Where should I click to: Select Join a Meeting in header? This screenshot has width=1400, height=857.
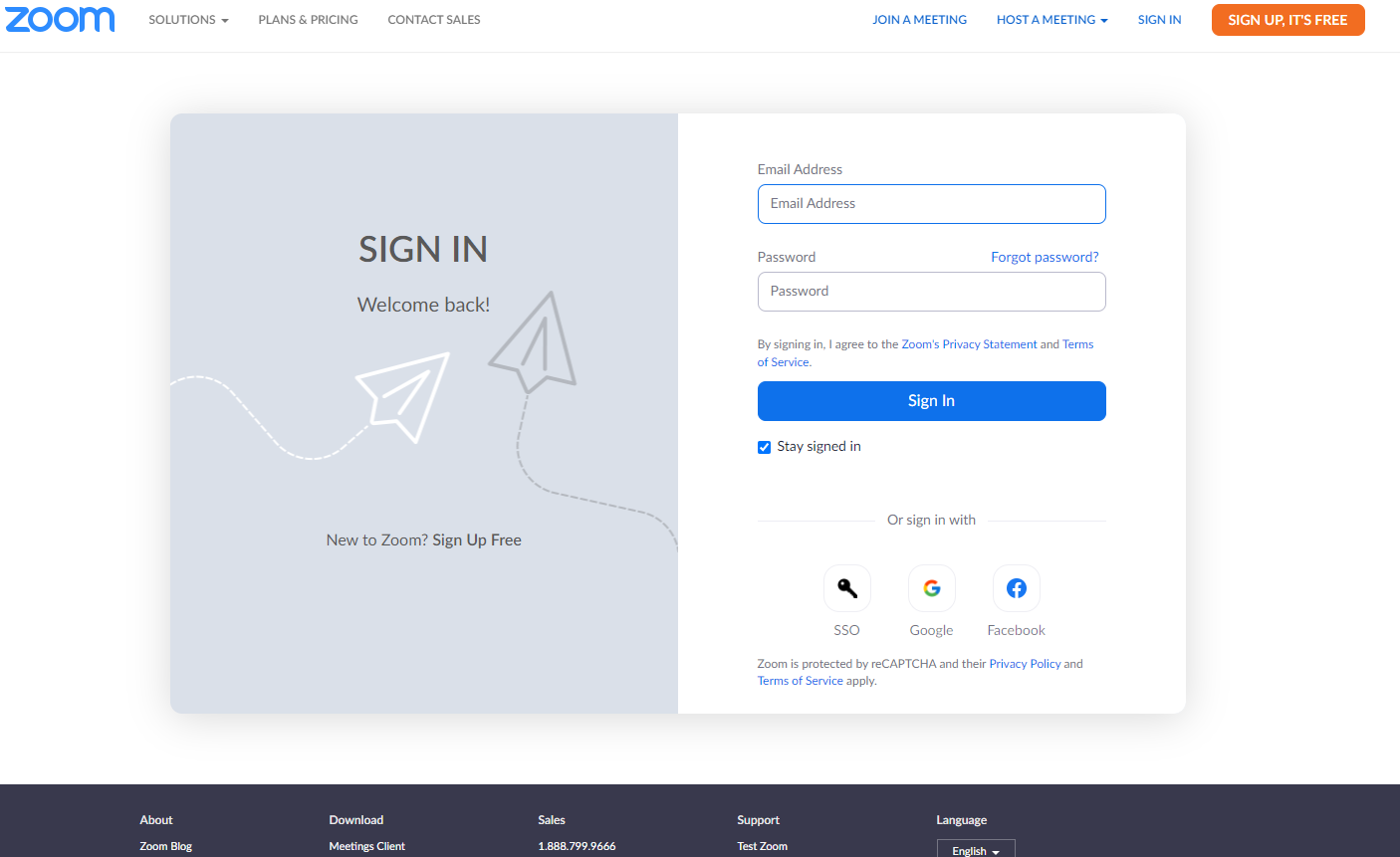[919, 20]
